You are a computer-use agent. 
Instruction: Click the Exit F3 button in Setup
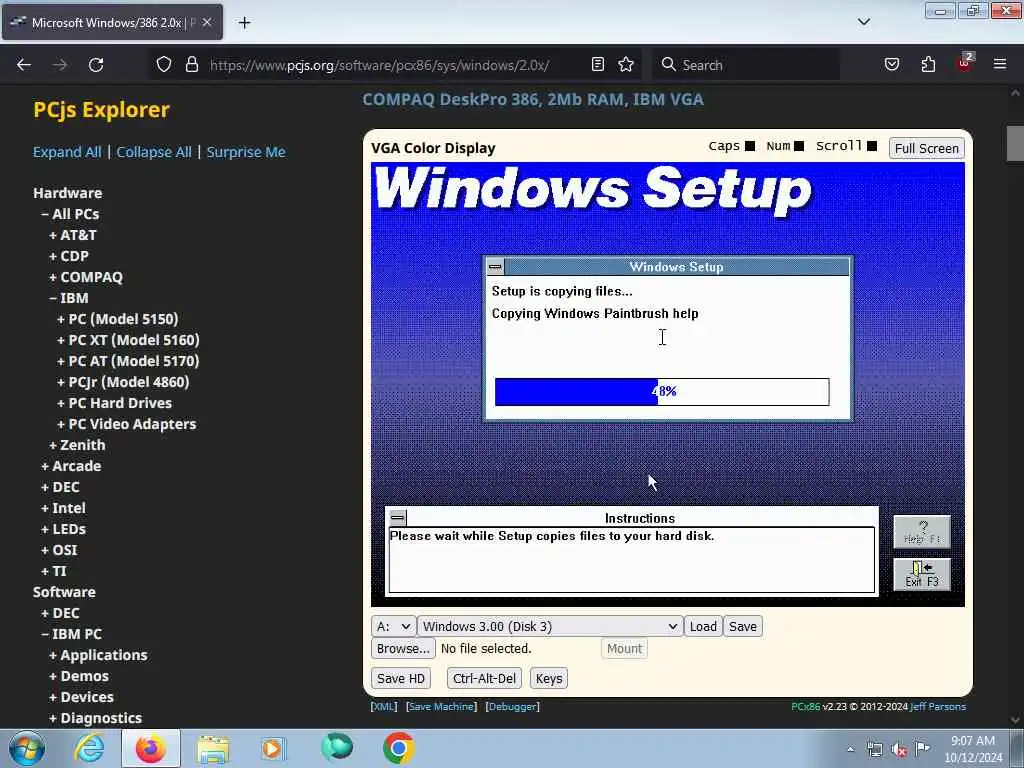point(921,575)
